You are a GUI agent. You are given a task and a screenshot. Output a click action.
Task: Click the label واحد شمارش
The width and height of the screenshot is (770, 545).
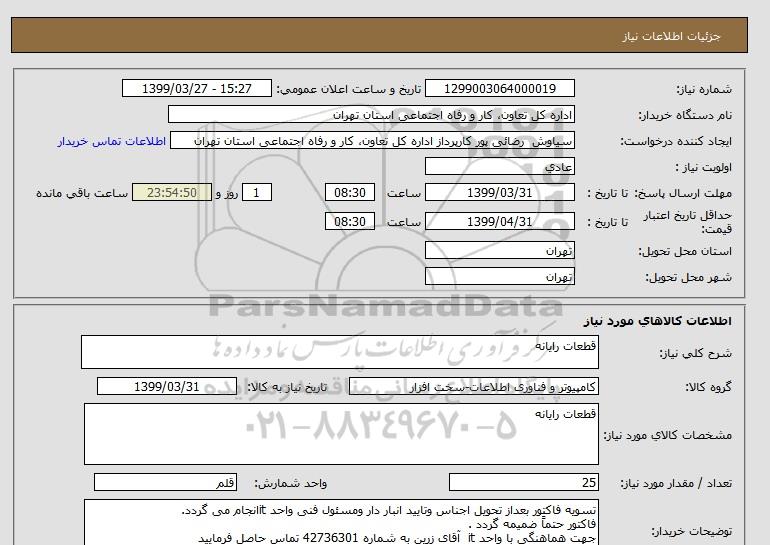[291, 484]
